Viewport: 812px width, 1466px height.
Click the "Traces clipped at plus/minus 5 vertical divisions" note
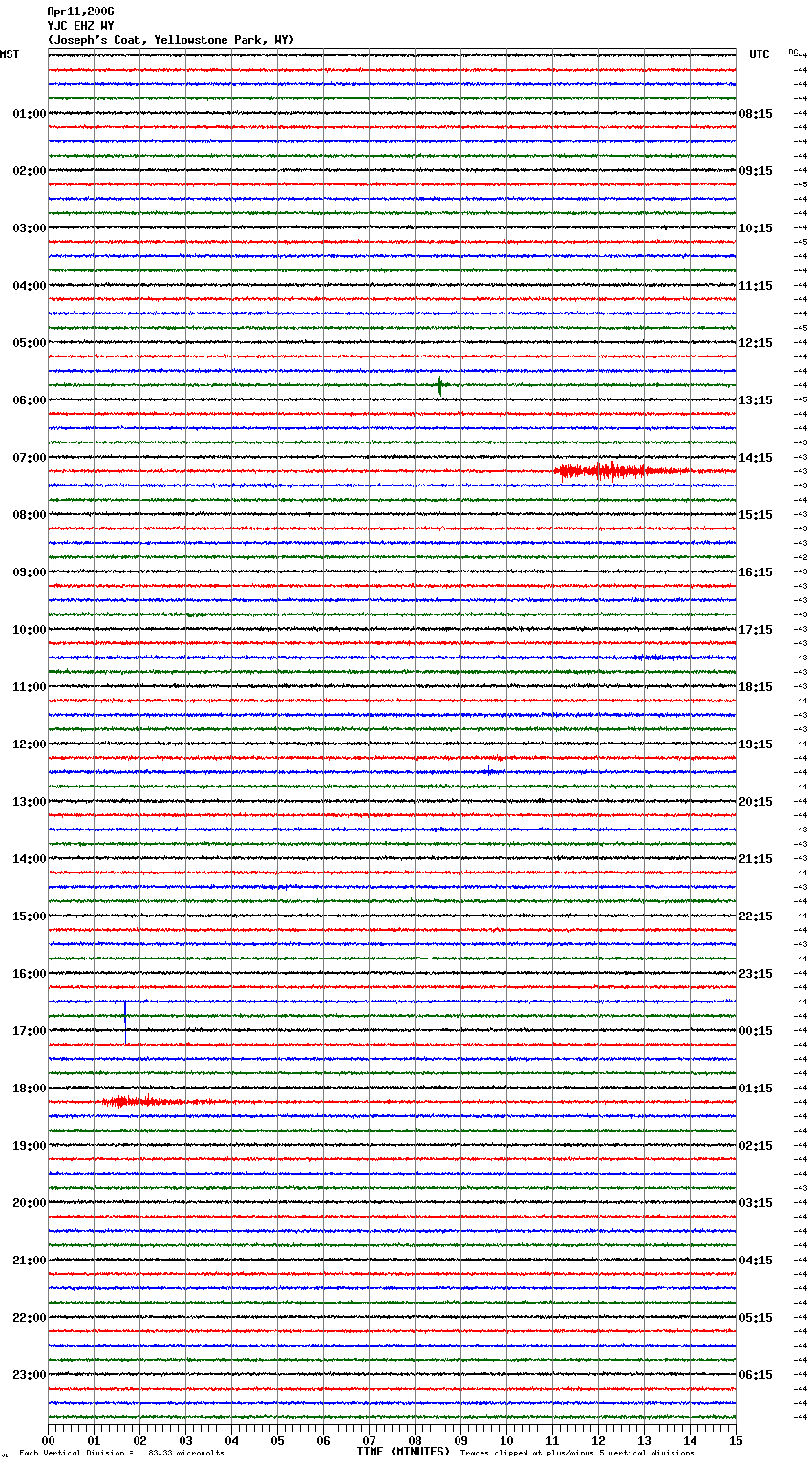tap(577, 1453)
